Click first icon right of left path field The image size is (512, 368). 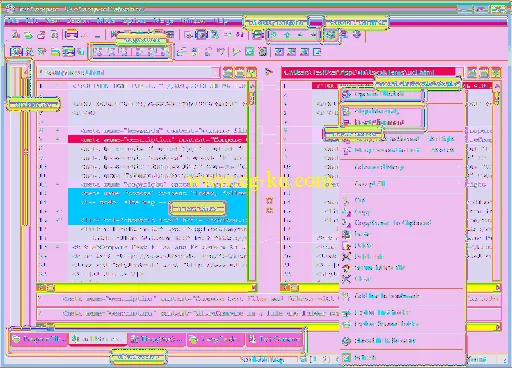tap(228, 72)
